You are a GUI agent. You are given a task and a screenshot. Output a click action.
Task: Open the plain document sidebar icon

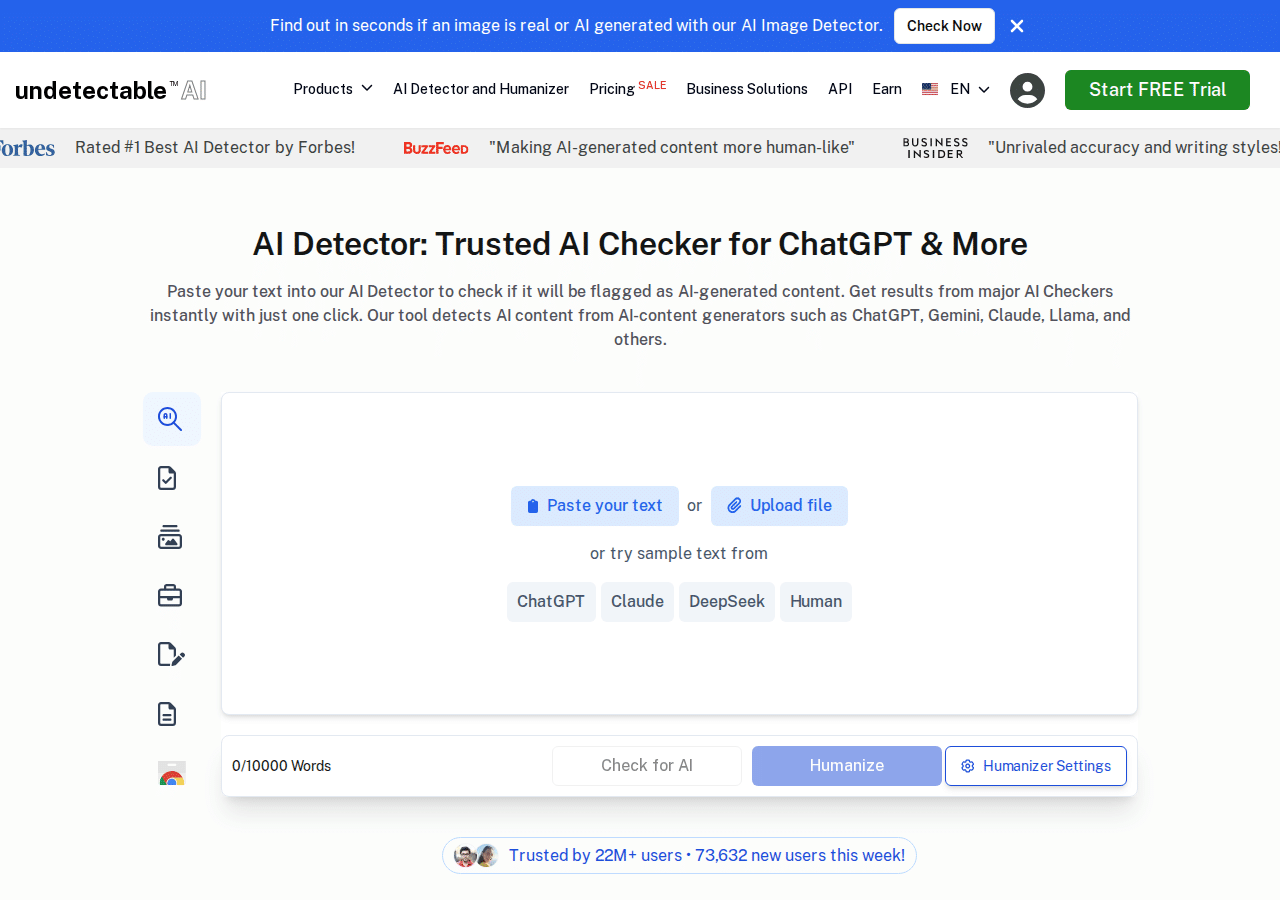point(167,714)
